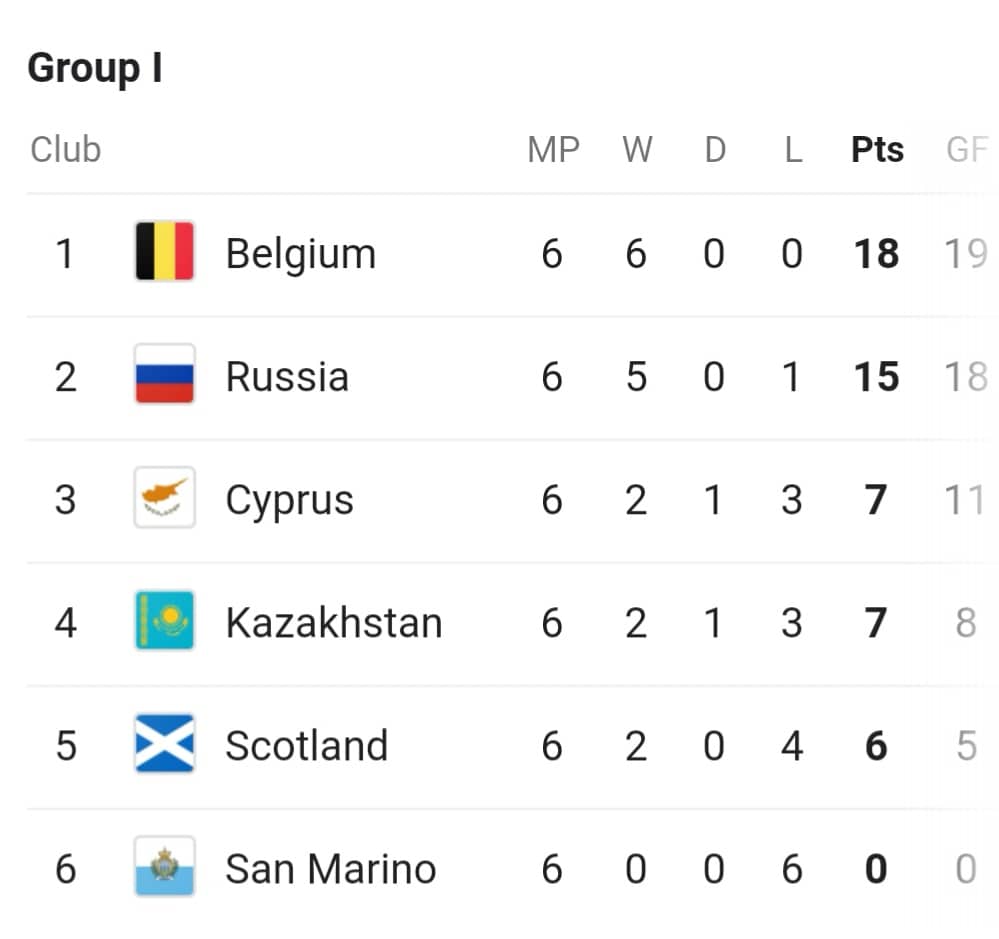
Task: Open the Scotland team page
Action: pyautogui.click(x=306, y=745)
